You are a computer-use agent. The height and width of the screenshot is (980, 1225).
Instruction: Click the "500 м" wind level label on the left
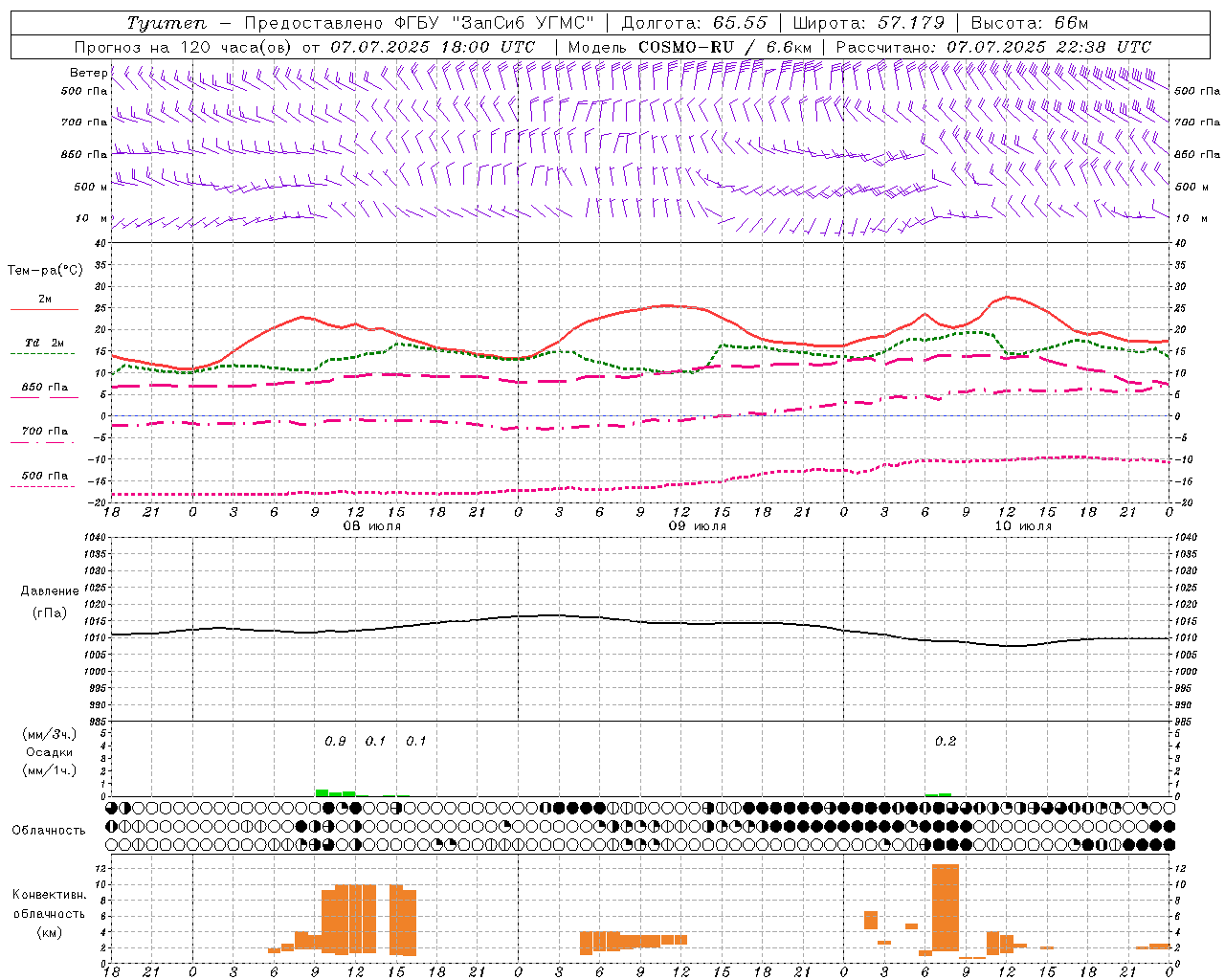(91, 187)
